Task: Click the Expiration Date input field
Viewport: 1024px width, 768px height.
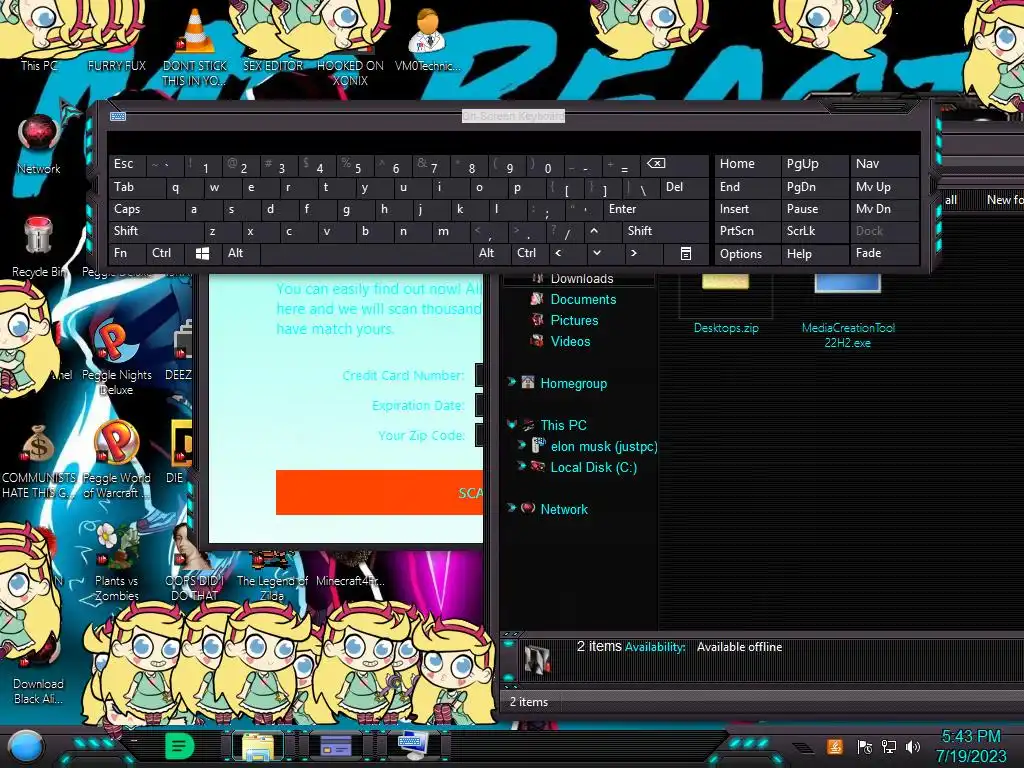Action: pos(479,405)
